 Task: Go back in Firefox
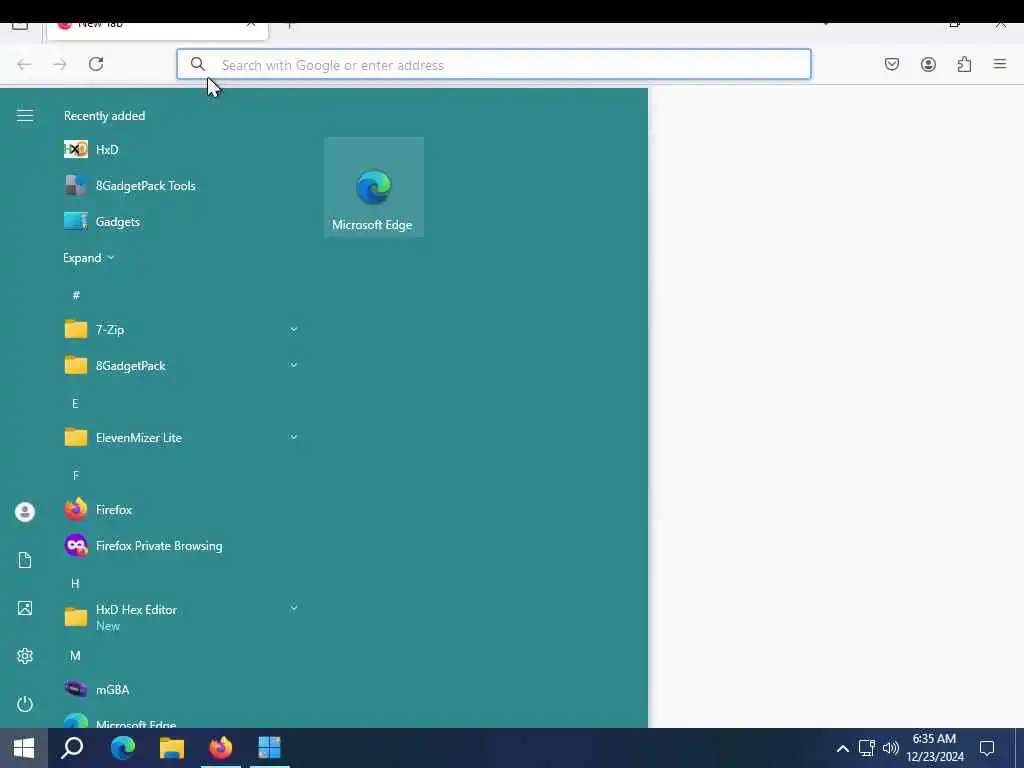pyautogui.click(x=24, y=64)
